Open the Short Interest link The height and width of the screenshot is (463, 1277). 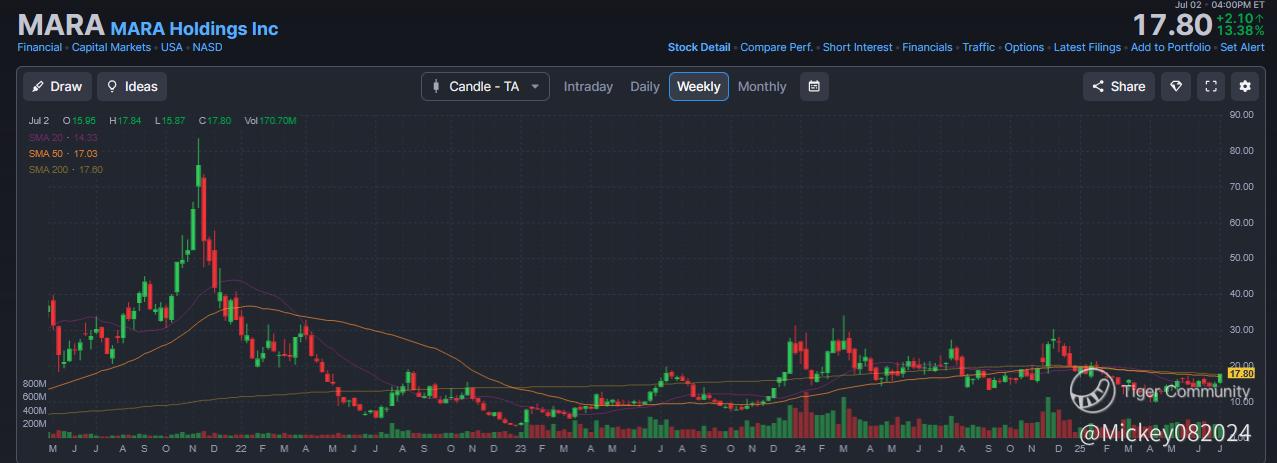click(x=858, y=47)
